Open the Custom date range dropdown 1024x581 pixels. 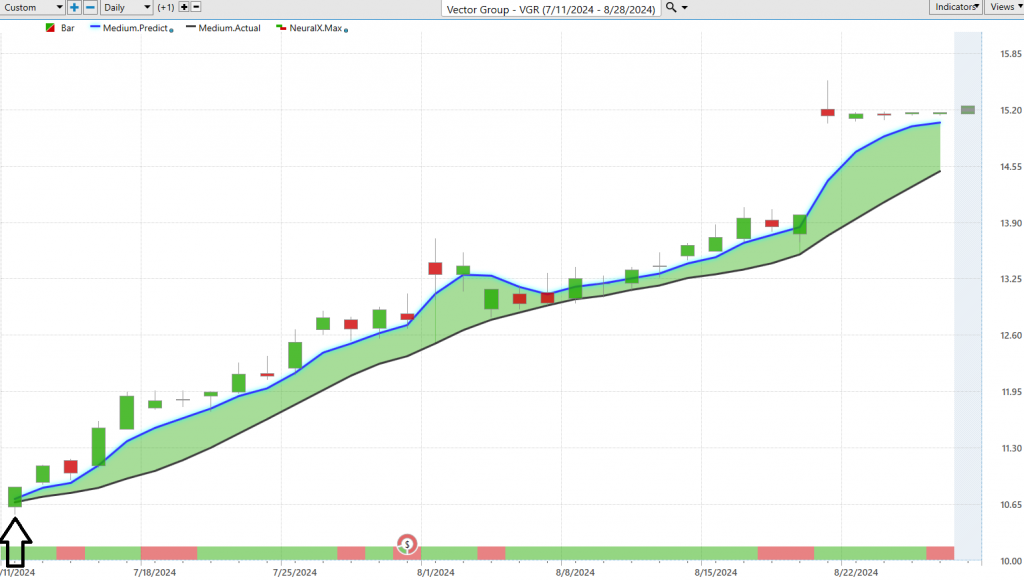31,7
